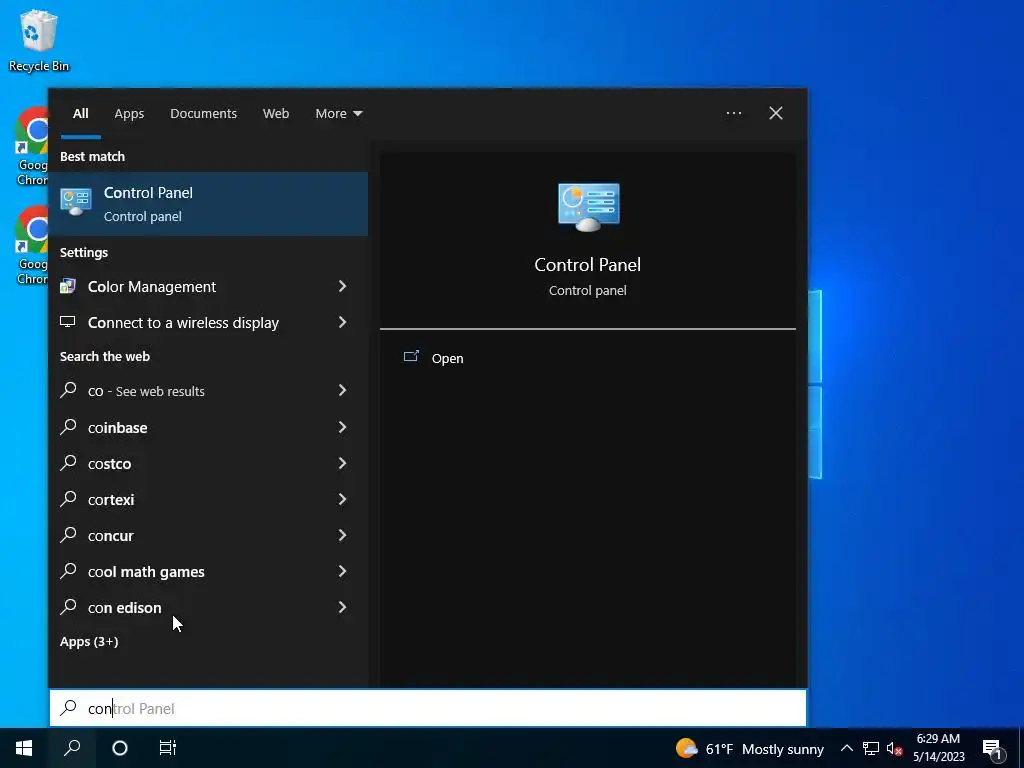This screenshot has height=768, width=1024.
Task: Click the taskbar Search icon
Action: (x=72, y=748)
